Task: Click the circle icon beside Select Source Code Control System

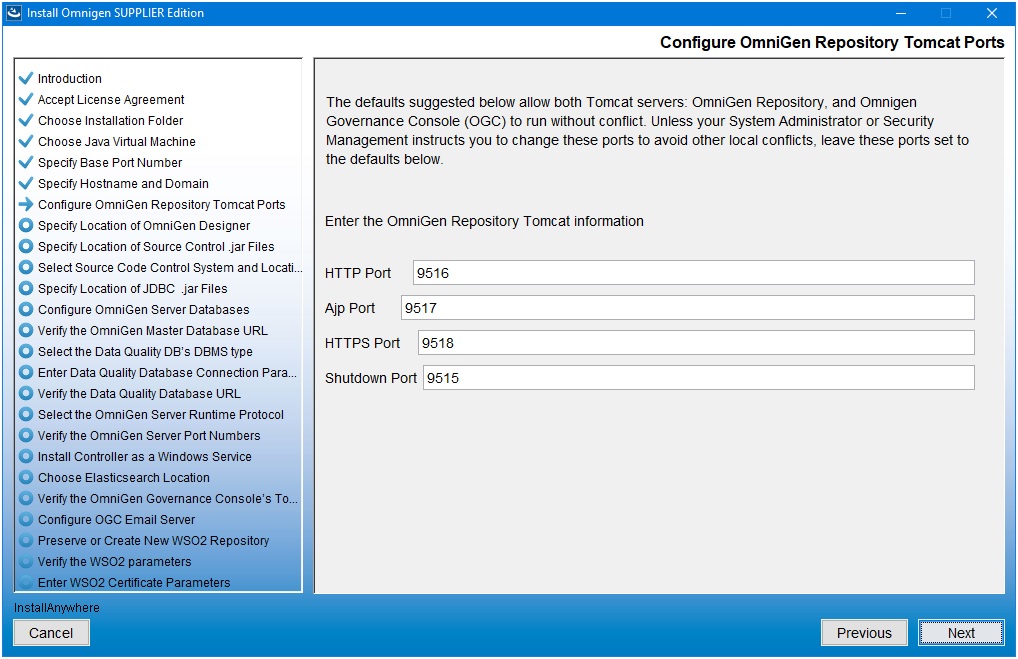Action: (26, 267)
